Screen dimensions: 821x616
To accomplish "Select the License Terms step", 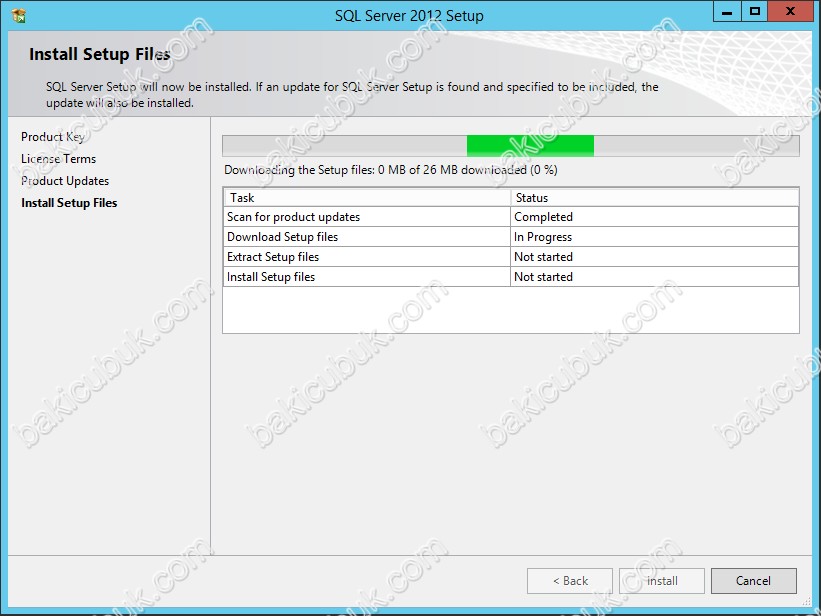I will [59, 159].
